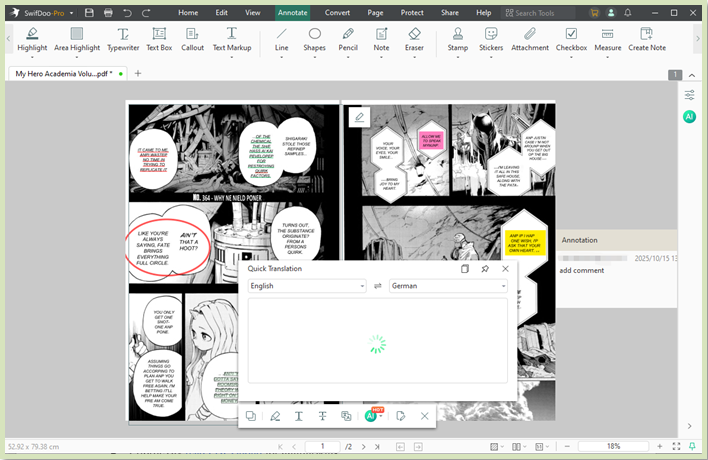Add a new document tab
The height and width of the screenshot is (460, 708).
138,74
